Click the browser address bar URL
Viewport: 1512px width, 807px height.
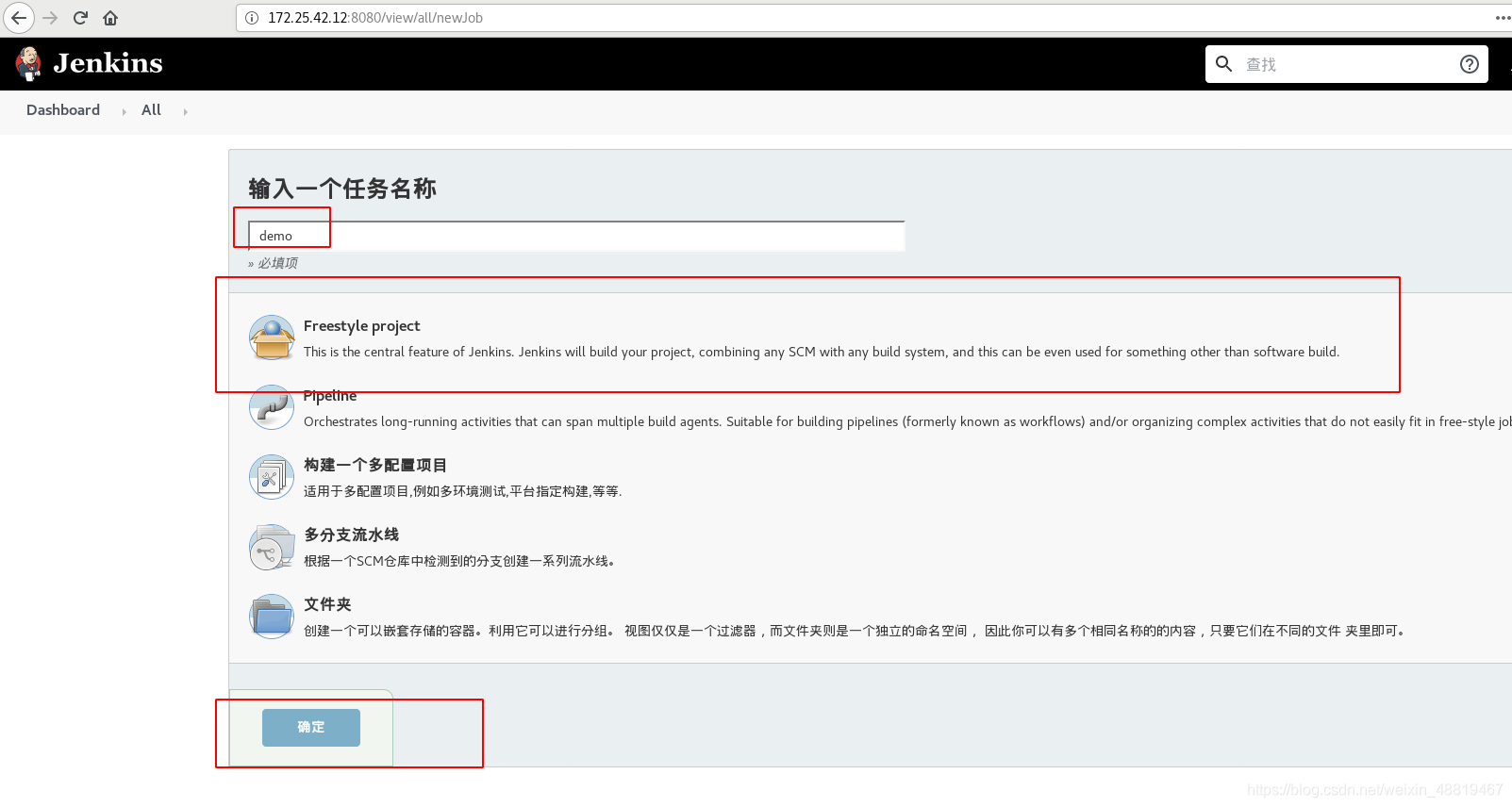pyautogui.click(x=375, y=18)
